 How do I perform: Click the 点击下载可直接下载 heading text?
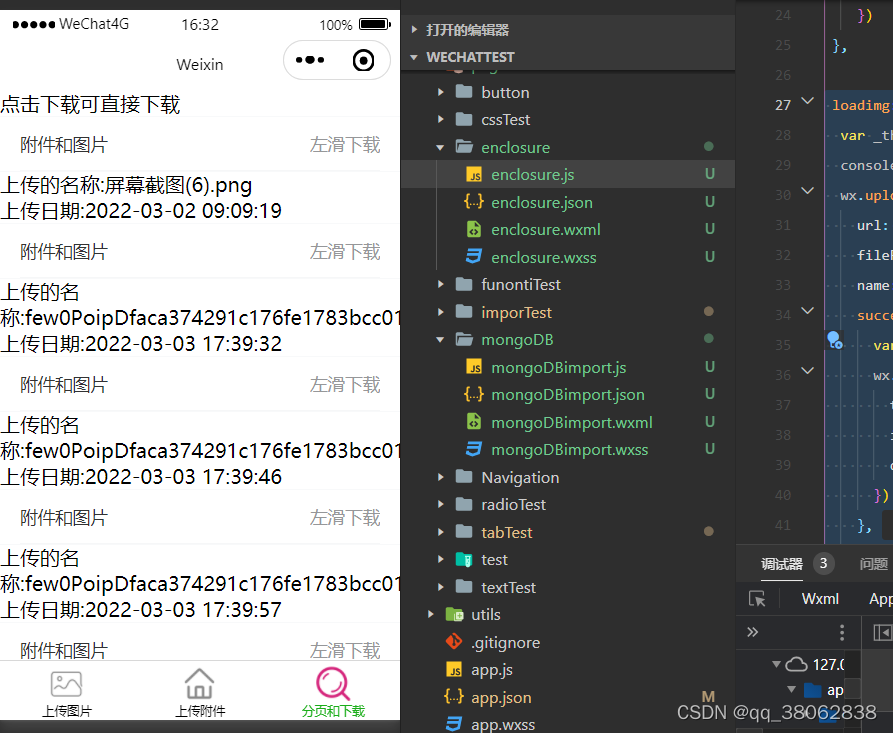click(90, 104)
